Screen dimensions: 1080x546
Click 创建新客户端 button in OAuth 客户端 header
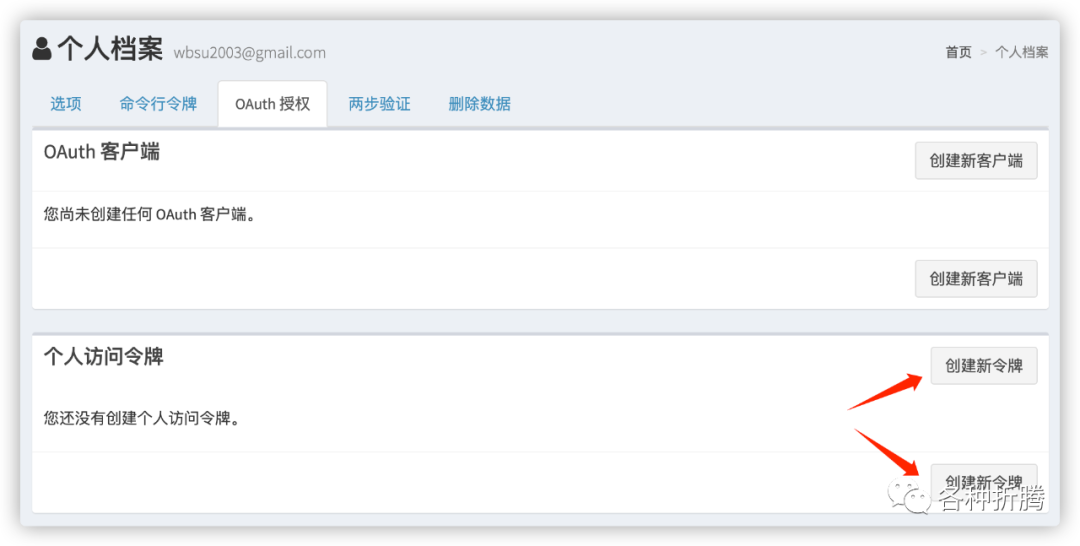976,160
